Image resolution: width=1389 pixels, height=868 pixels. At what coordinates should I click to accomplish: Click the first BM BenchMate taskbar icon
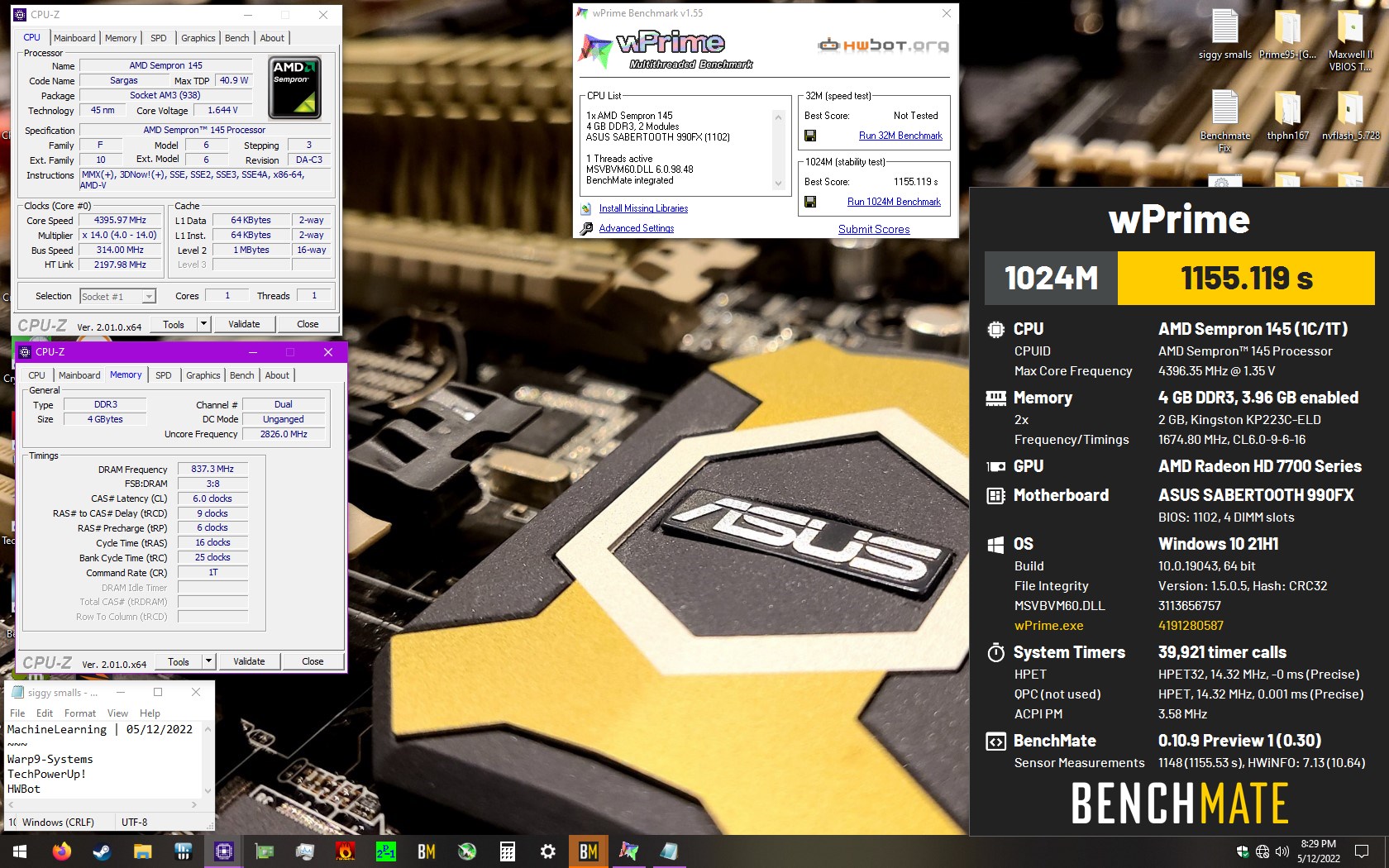pos(427,851)
